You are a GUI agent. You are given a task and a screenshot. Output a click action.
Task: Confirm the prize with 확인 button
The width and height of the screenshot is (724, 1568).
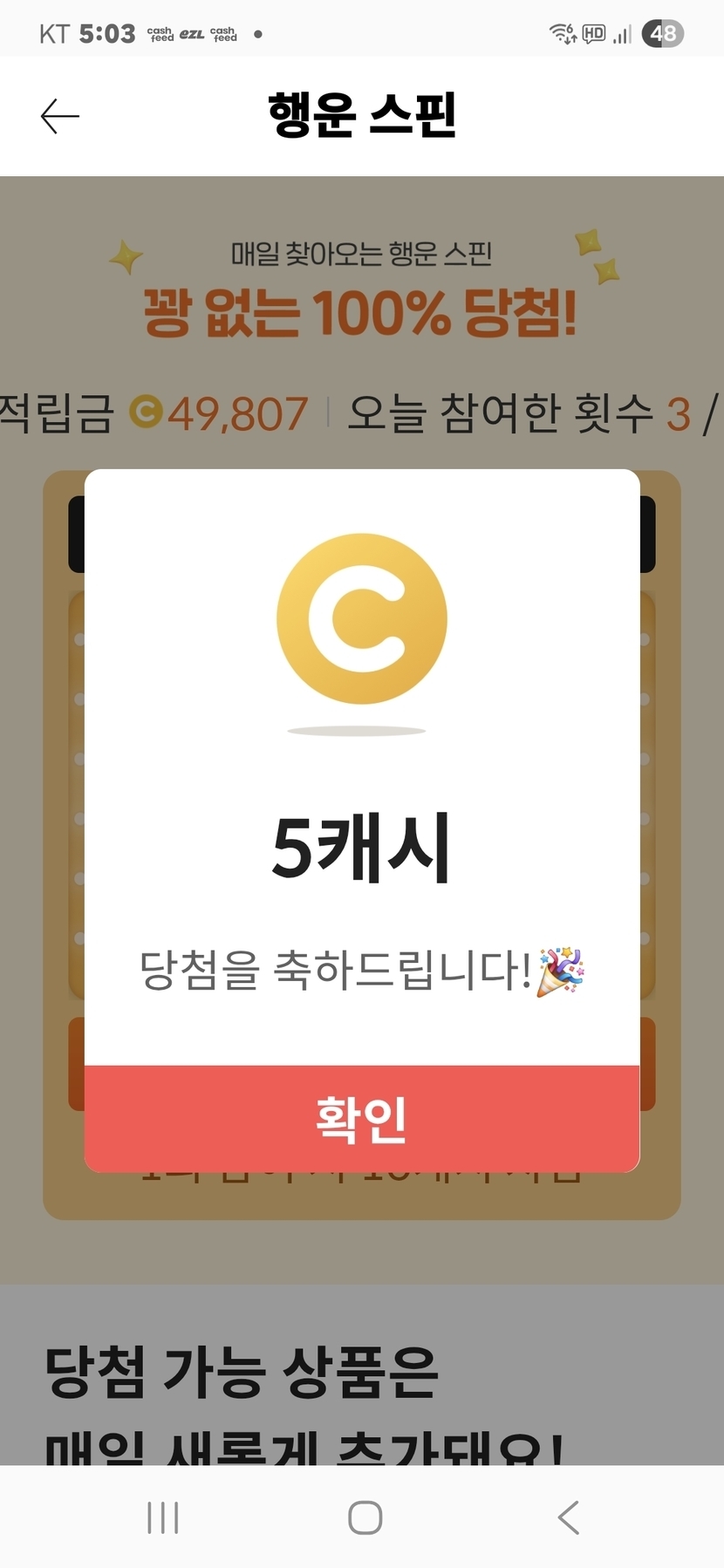[x=362, y=1118]
